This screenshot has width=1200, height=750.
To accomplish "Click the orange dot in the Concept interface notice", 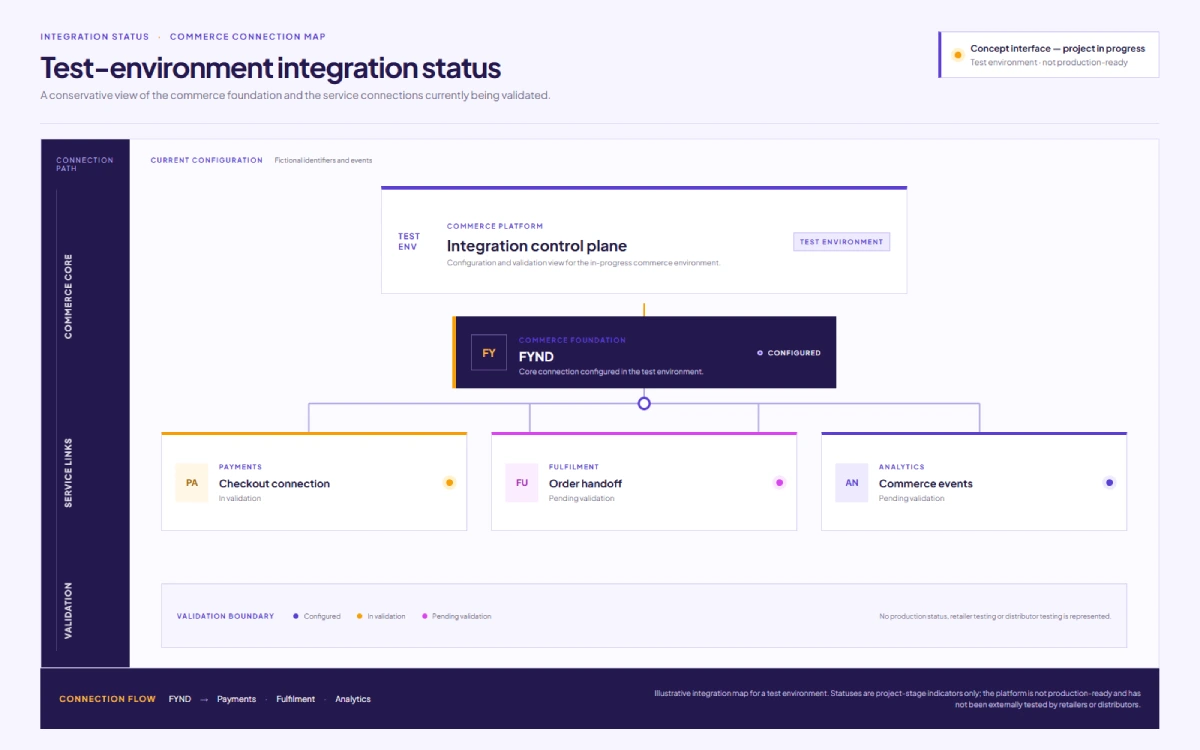I will 958,54.
